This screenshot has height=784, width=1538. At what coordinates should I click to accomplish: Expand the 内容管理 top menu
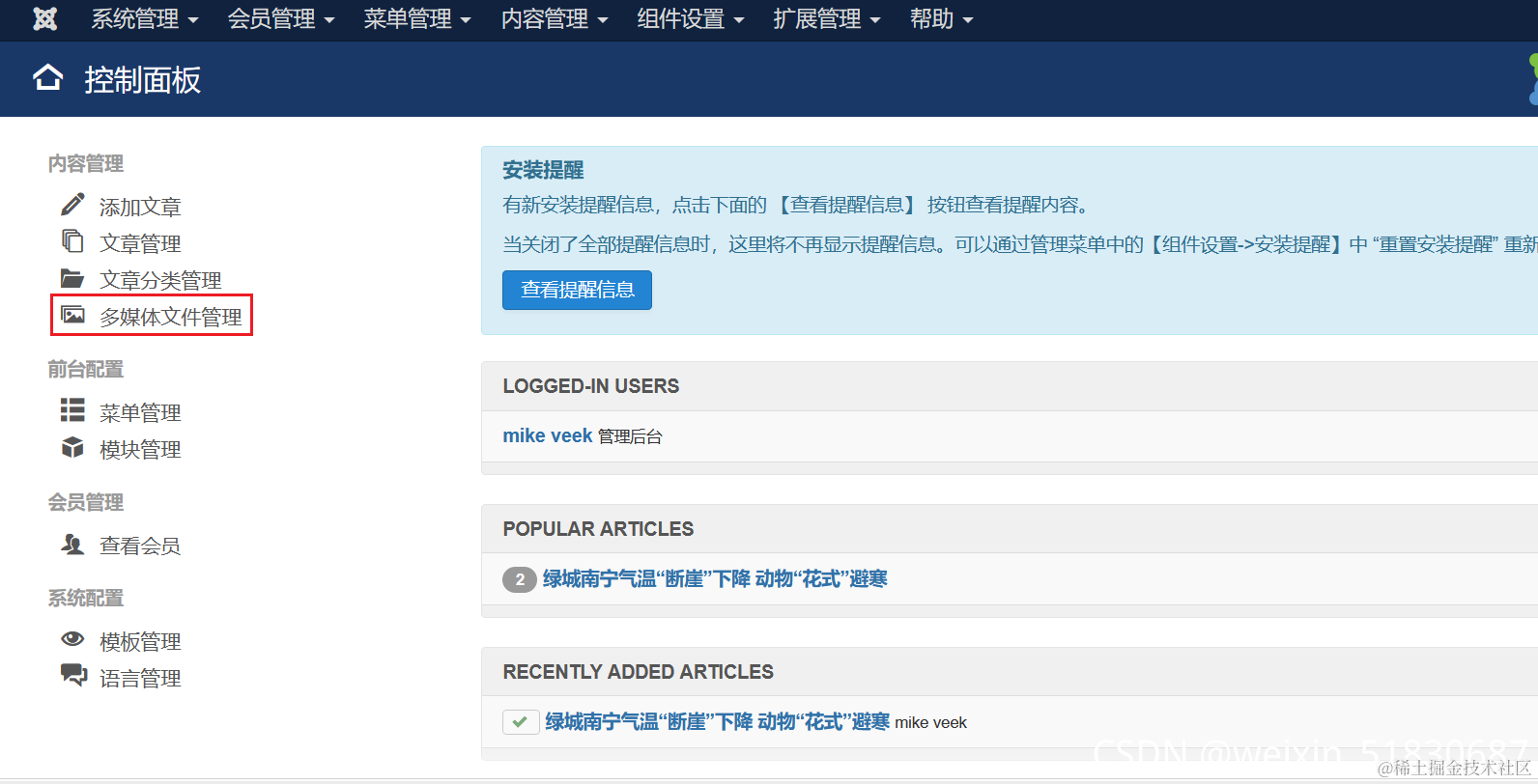(x=555, y=19)
